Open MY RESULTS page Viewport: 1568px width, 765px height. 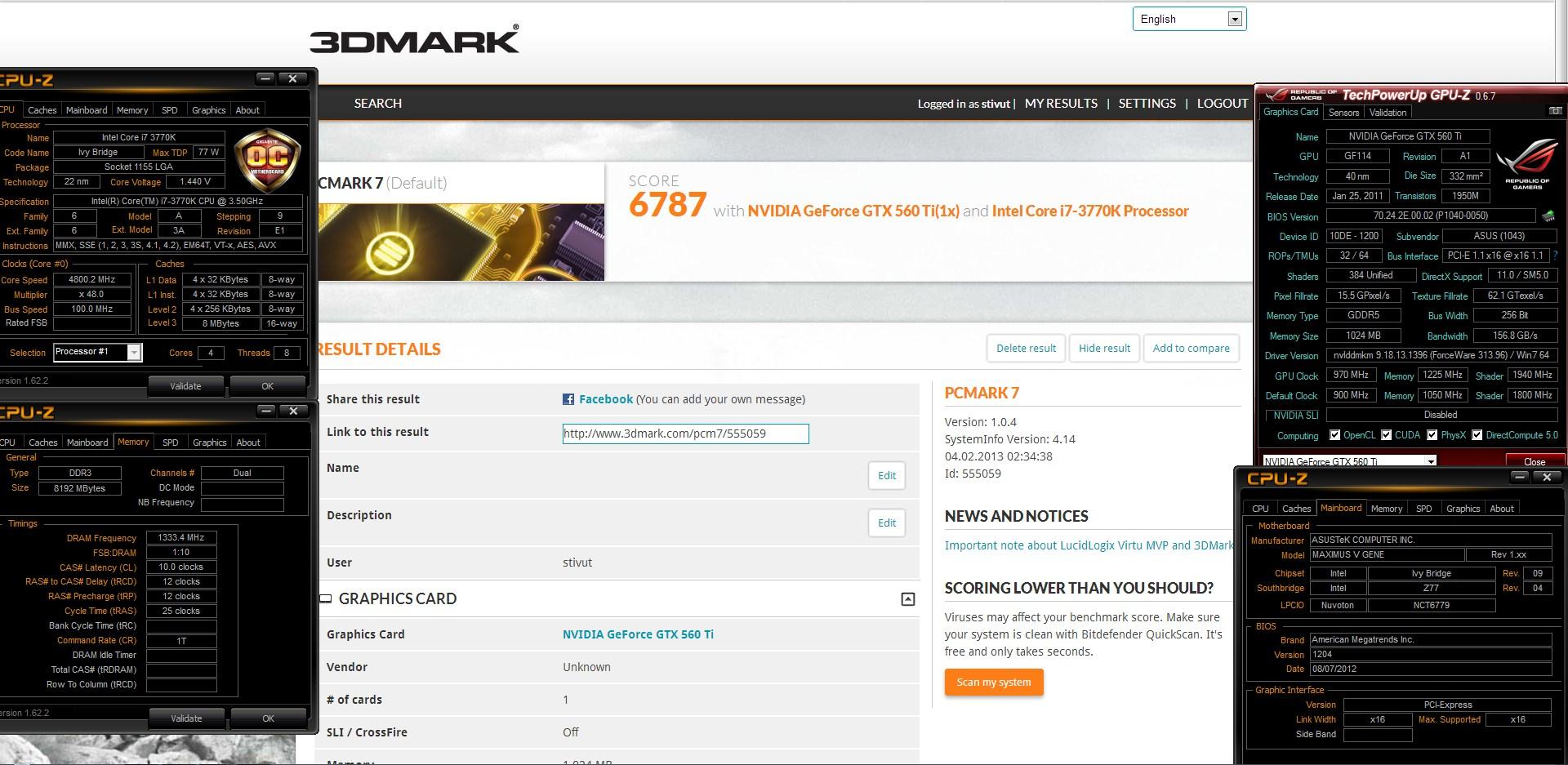1061,104
